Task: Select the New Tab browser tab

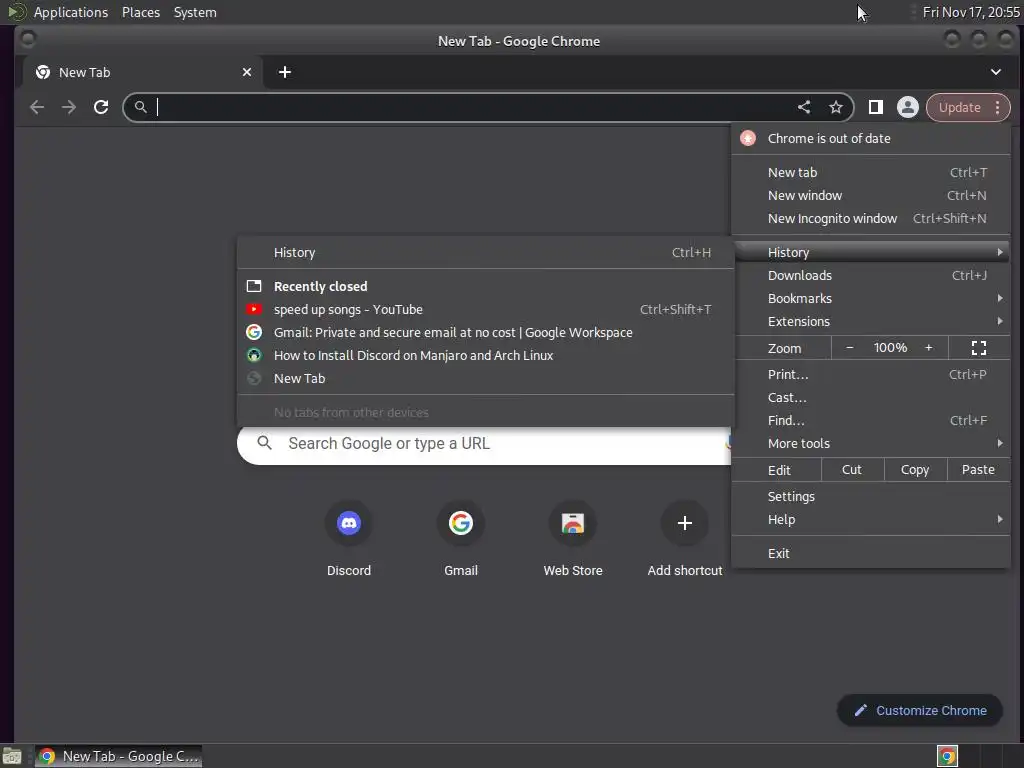Action: 142,72
